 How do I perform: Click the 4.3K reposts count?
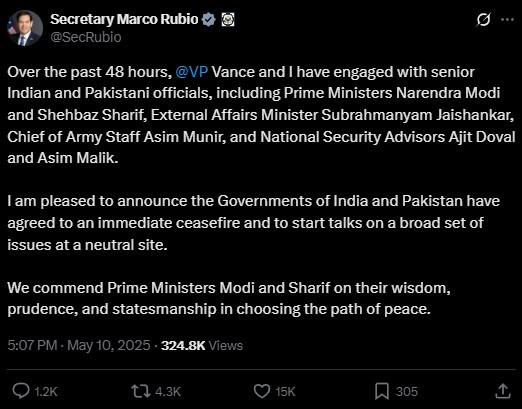[168, 391]
